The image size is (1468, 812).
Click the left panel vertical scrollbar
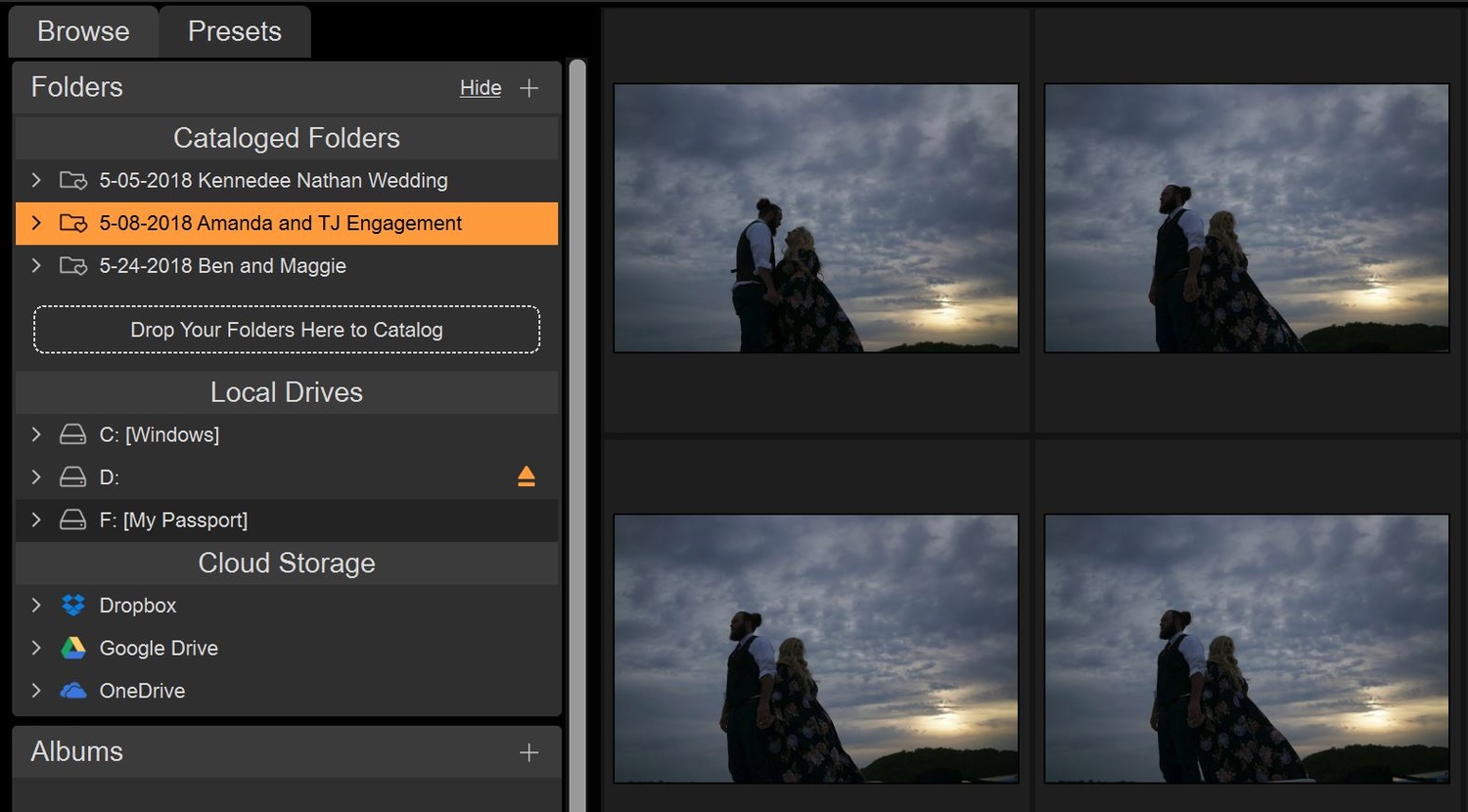click(577, 435)
